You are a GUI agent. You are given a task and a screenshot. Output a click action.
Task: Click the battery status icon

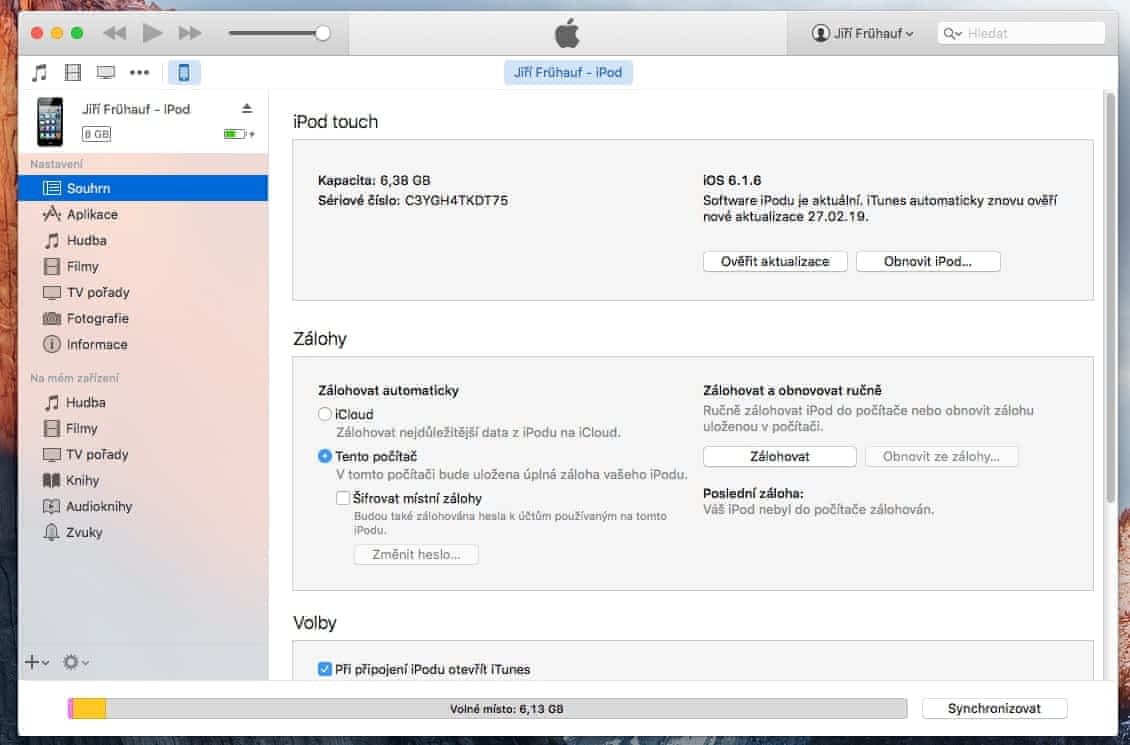pos(236,134)
